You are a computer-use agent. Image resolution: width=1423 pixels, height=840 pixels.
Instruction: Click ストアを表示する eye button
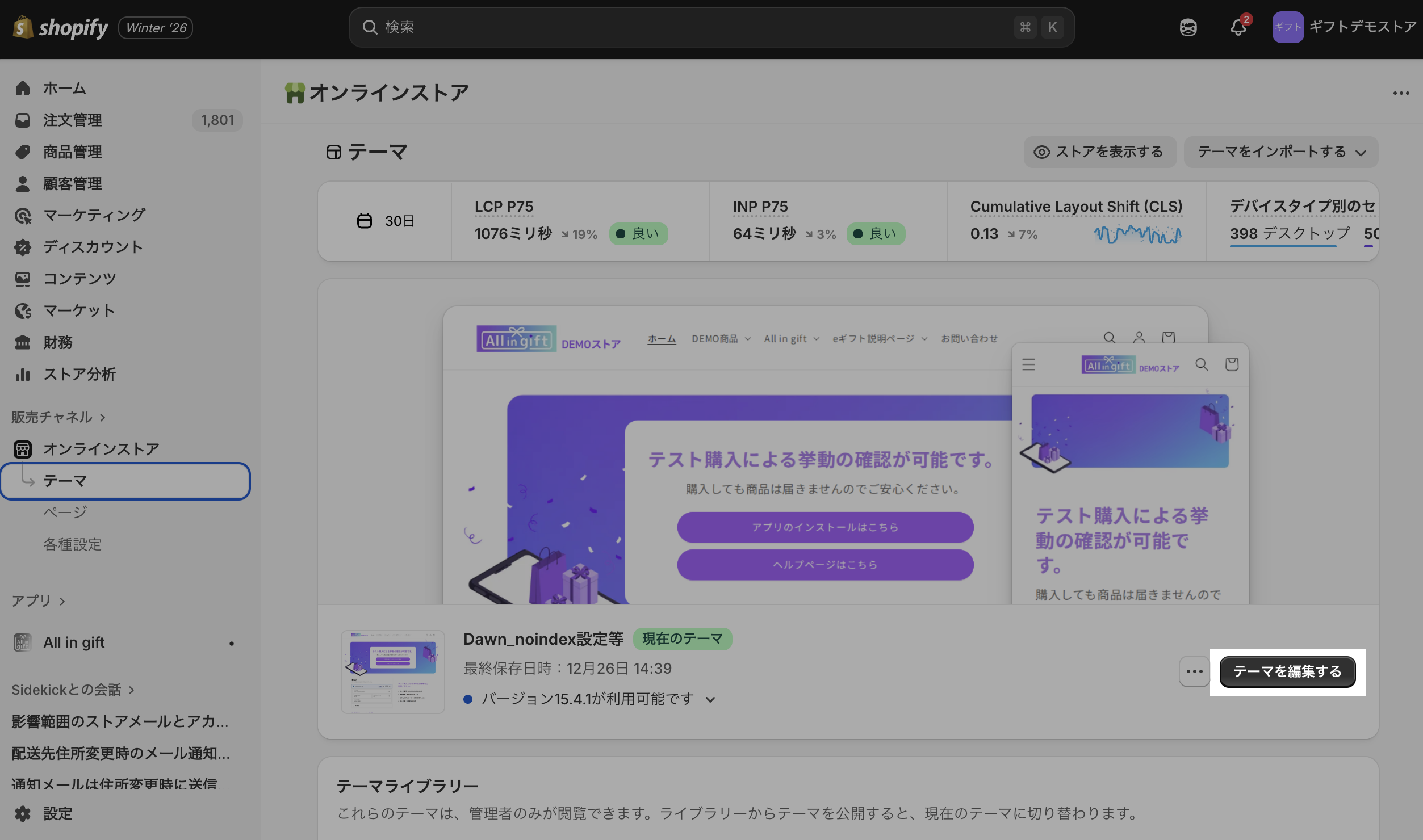[x=1099, y=152]
